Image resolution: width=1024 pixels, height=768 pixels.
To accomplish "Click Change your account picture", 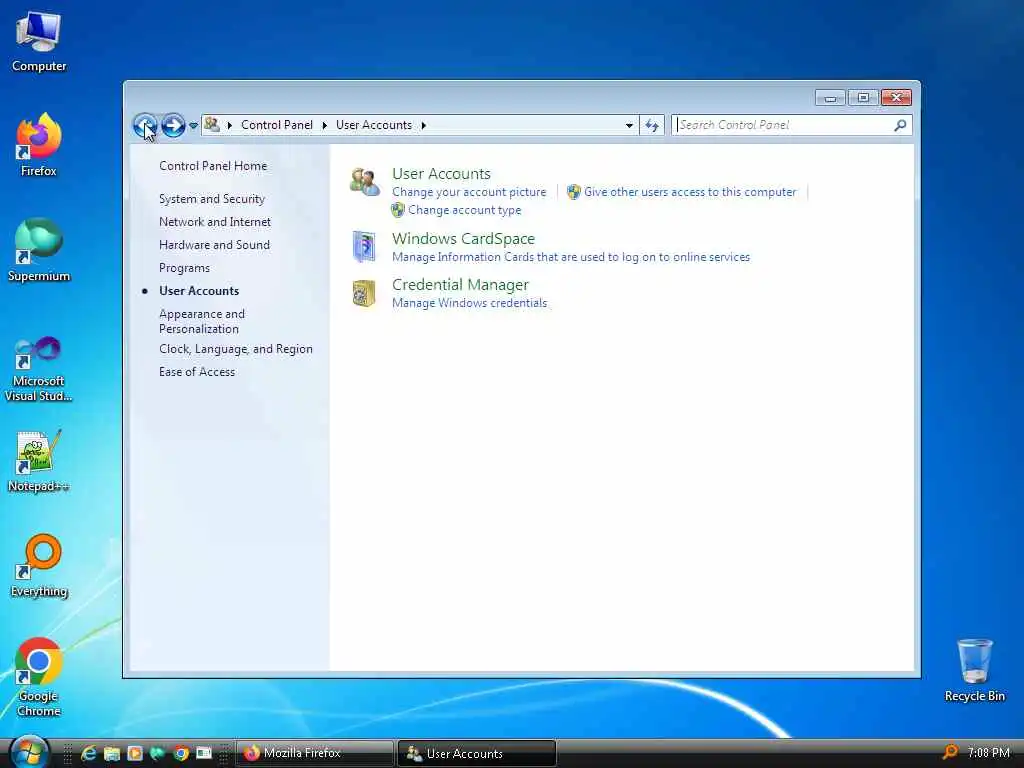I will [x=469, y=192].
